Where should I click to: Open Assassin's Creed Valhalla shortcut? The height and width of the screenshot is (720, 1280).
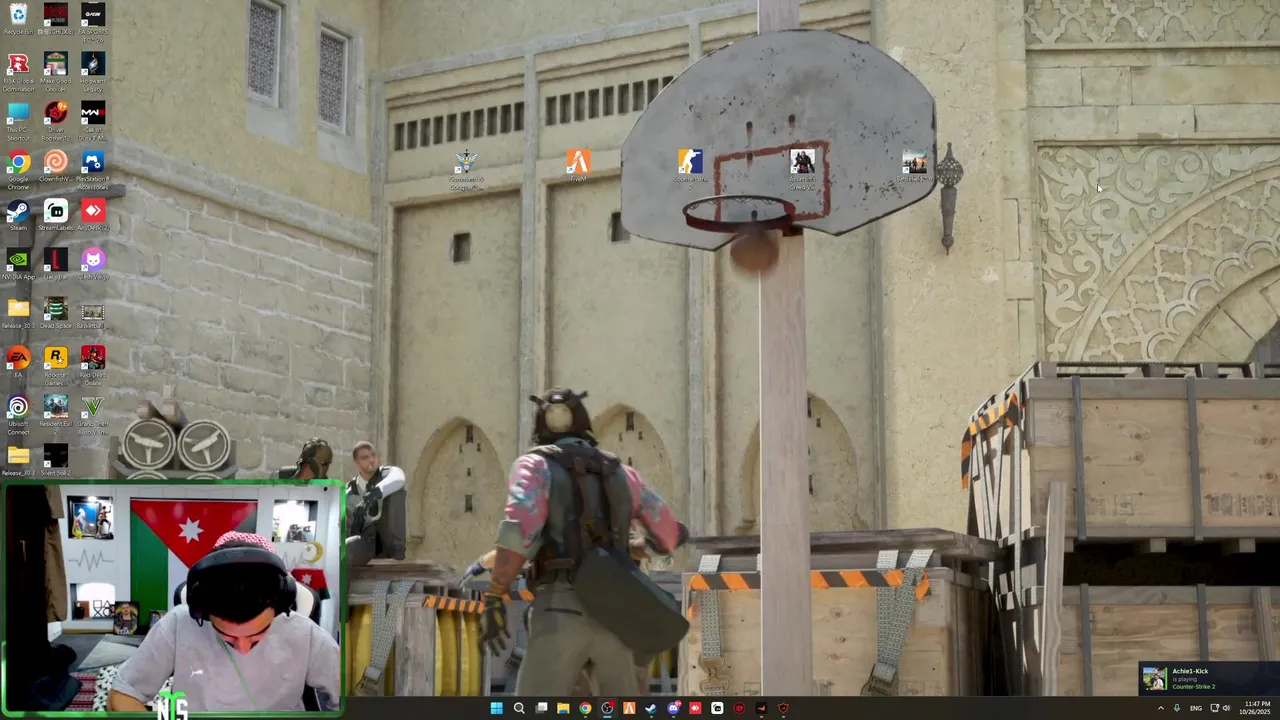802,168
